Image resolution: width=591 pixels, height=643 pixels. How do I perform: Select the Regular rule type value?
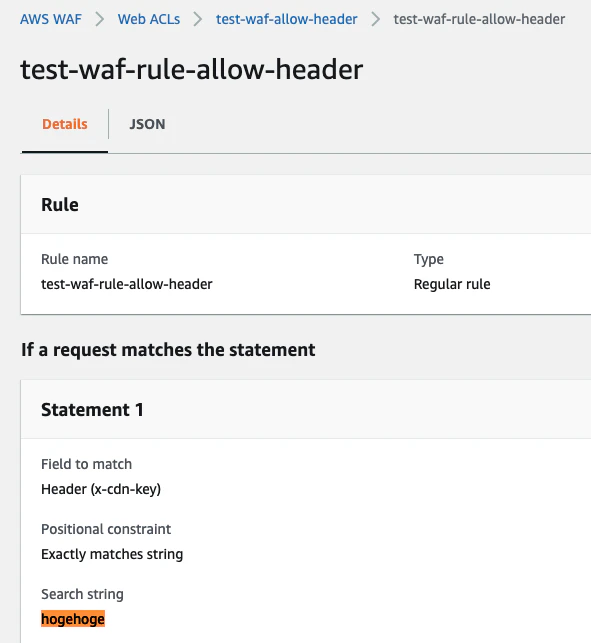(452, 284)
